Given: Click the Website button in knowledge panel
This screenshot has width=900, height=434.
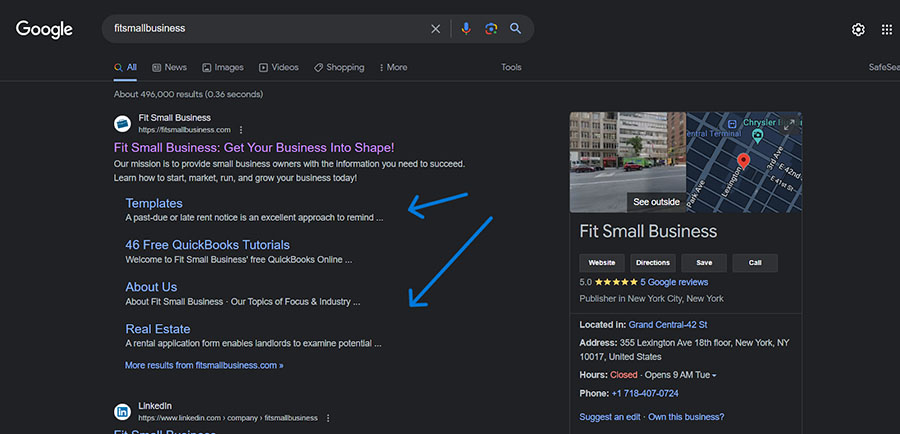Looking at the screenshot, I should pyautogui.click(x=602, y=263).
